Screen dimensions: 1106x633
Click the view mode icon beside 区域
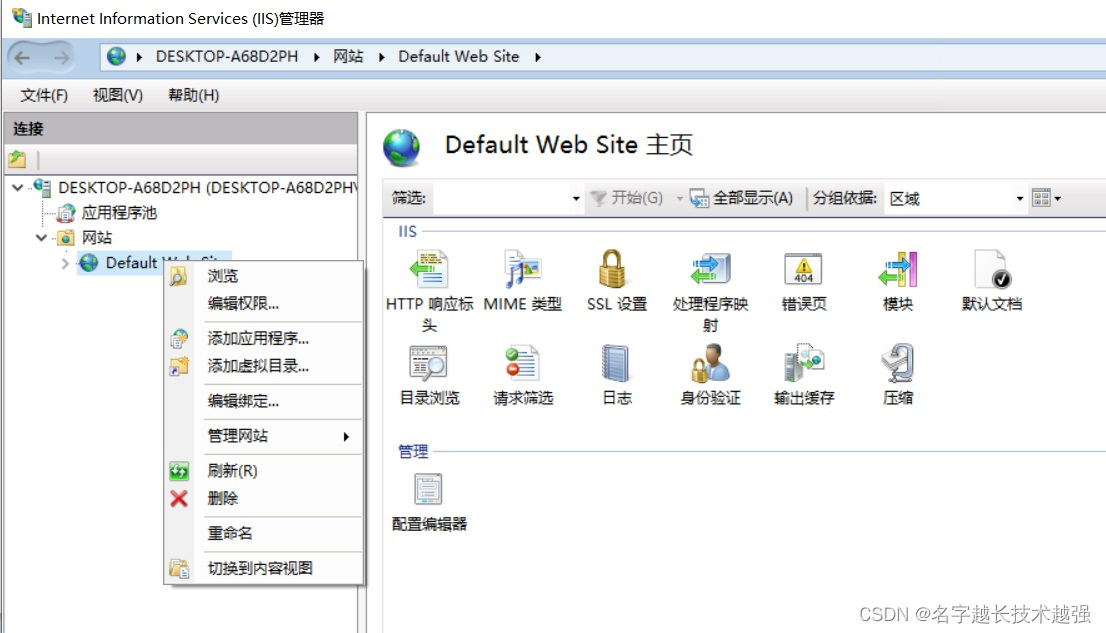pos(1041,198)
